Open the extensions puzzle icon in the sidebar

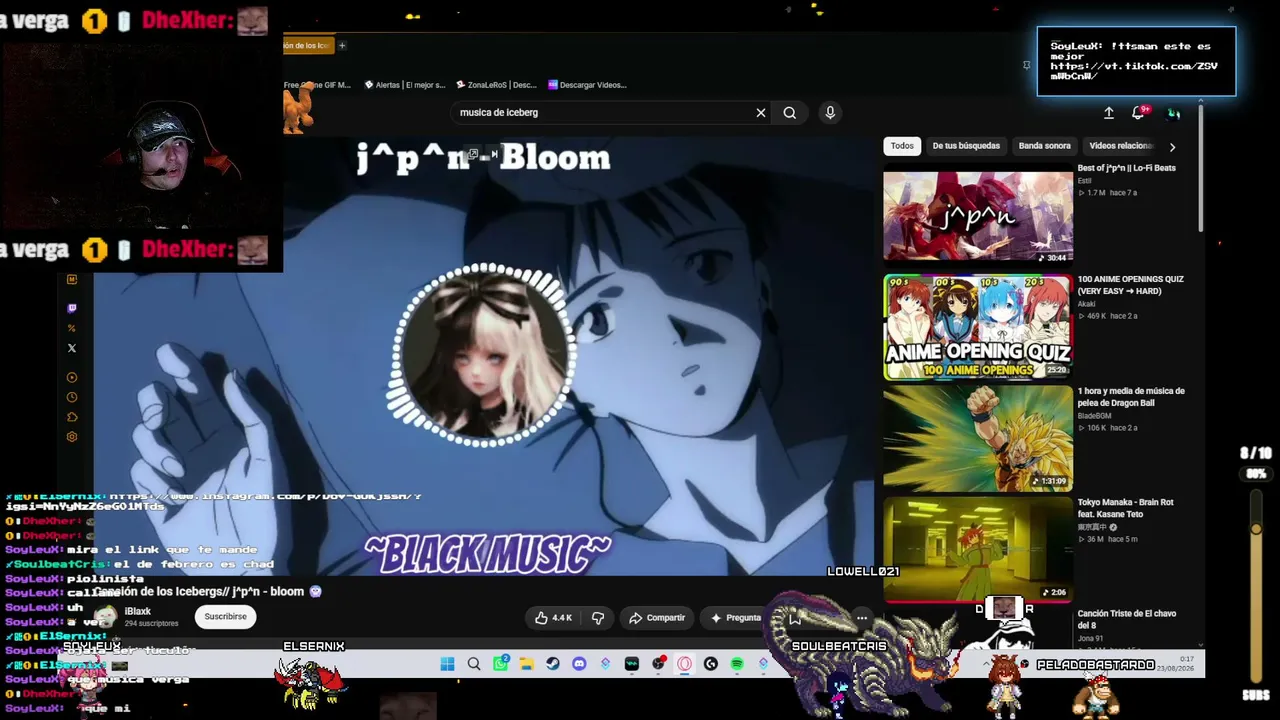point(72,418)
